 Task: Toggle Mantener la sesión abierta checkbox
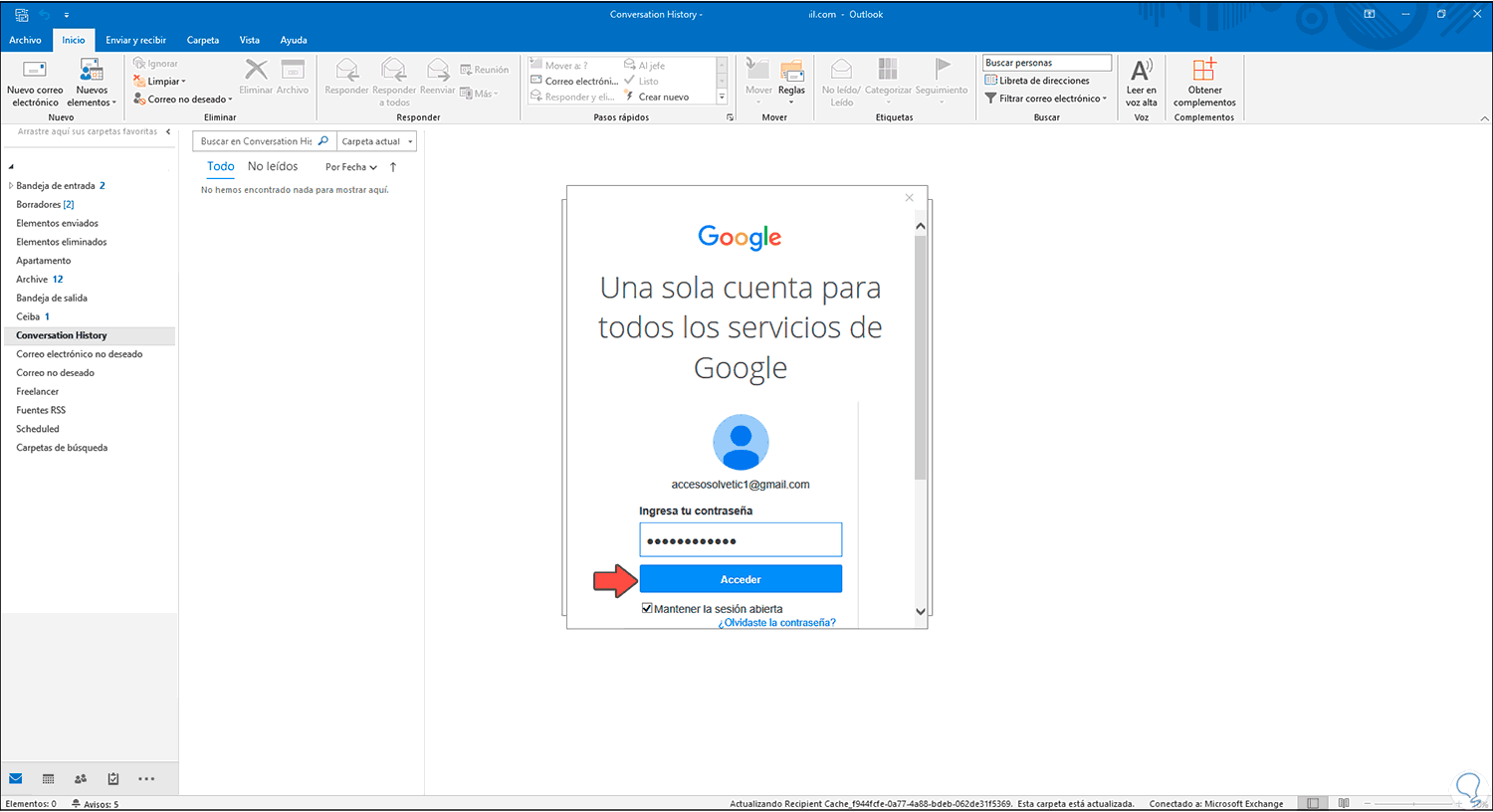click(647, 608)
